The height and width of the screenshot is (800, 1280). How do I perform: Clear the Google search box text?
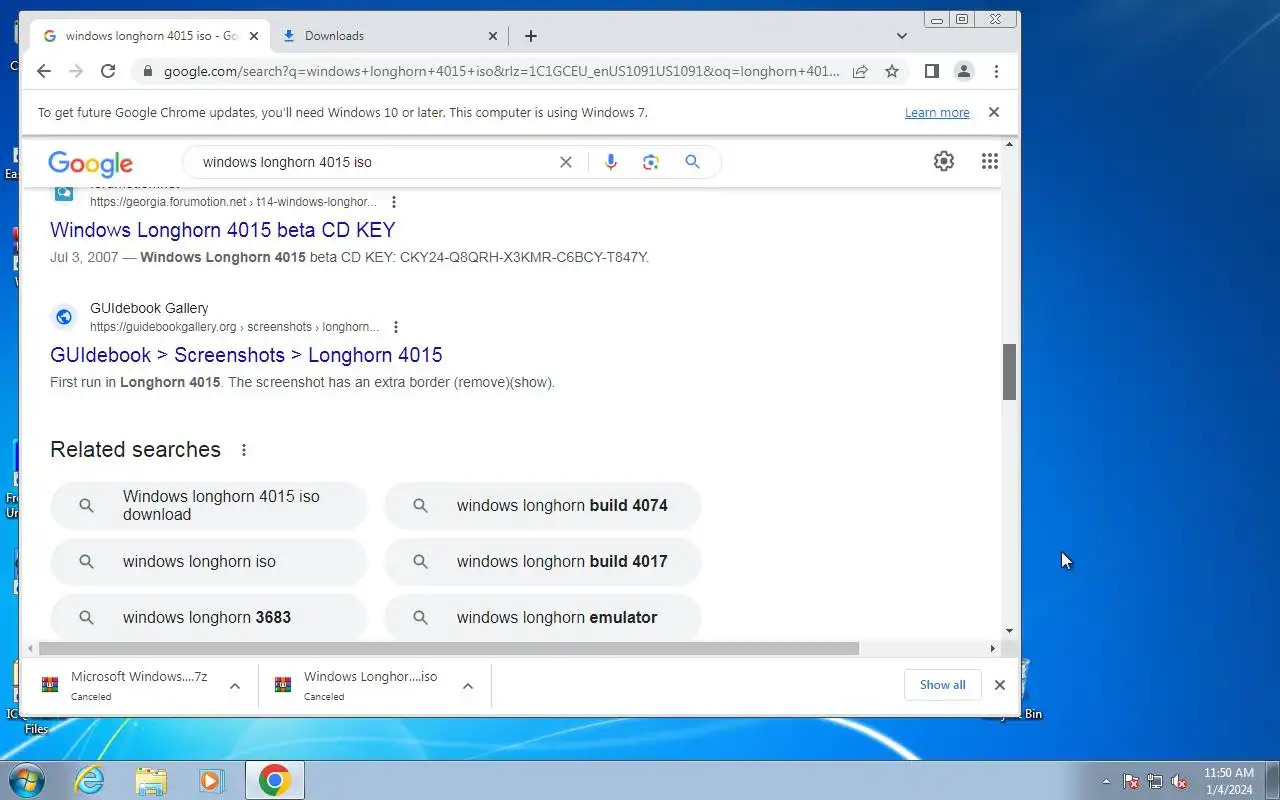(566, 162)
